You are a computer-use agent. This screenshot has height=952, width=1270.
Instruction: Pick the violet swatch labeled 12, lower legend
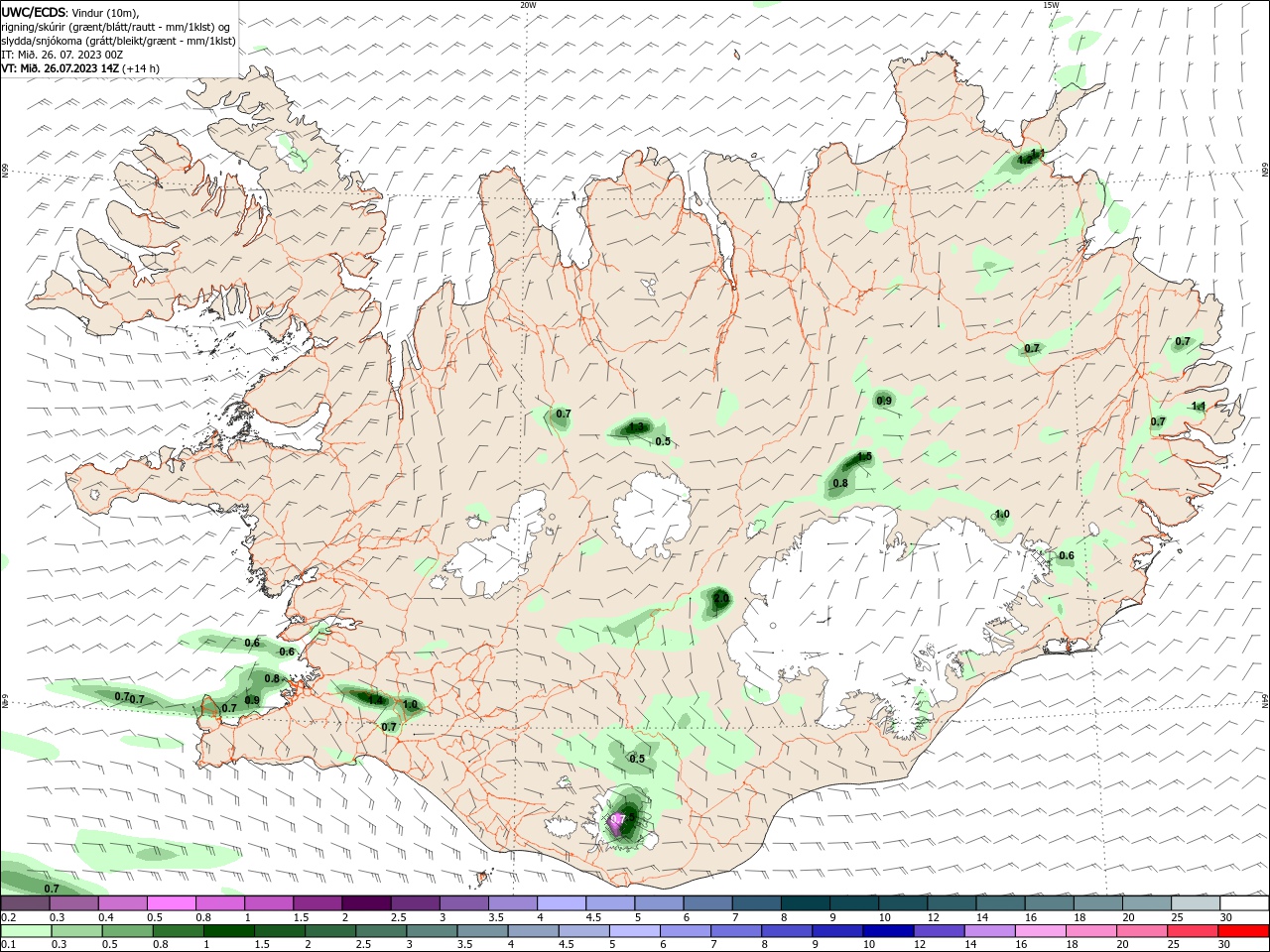click(x=939, y=931)
